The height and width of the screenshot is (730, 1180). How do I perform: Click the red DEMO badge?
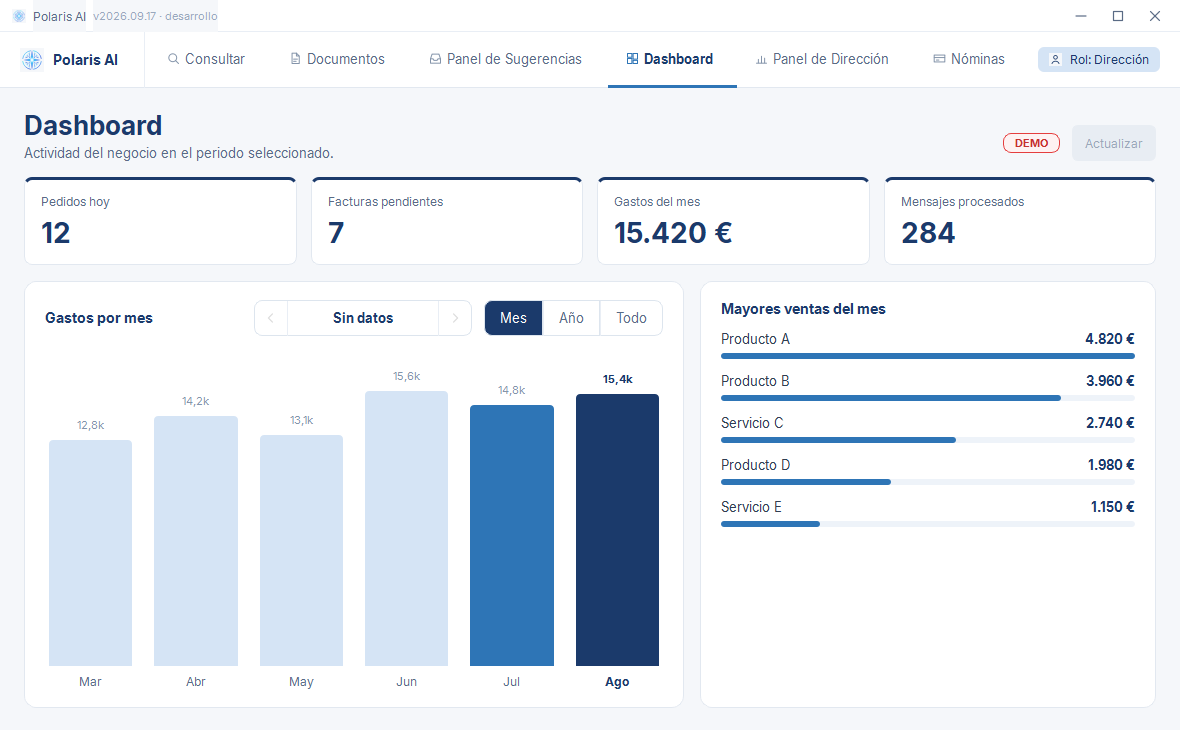point(1031,143)
